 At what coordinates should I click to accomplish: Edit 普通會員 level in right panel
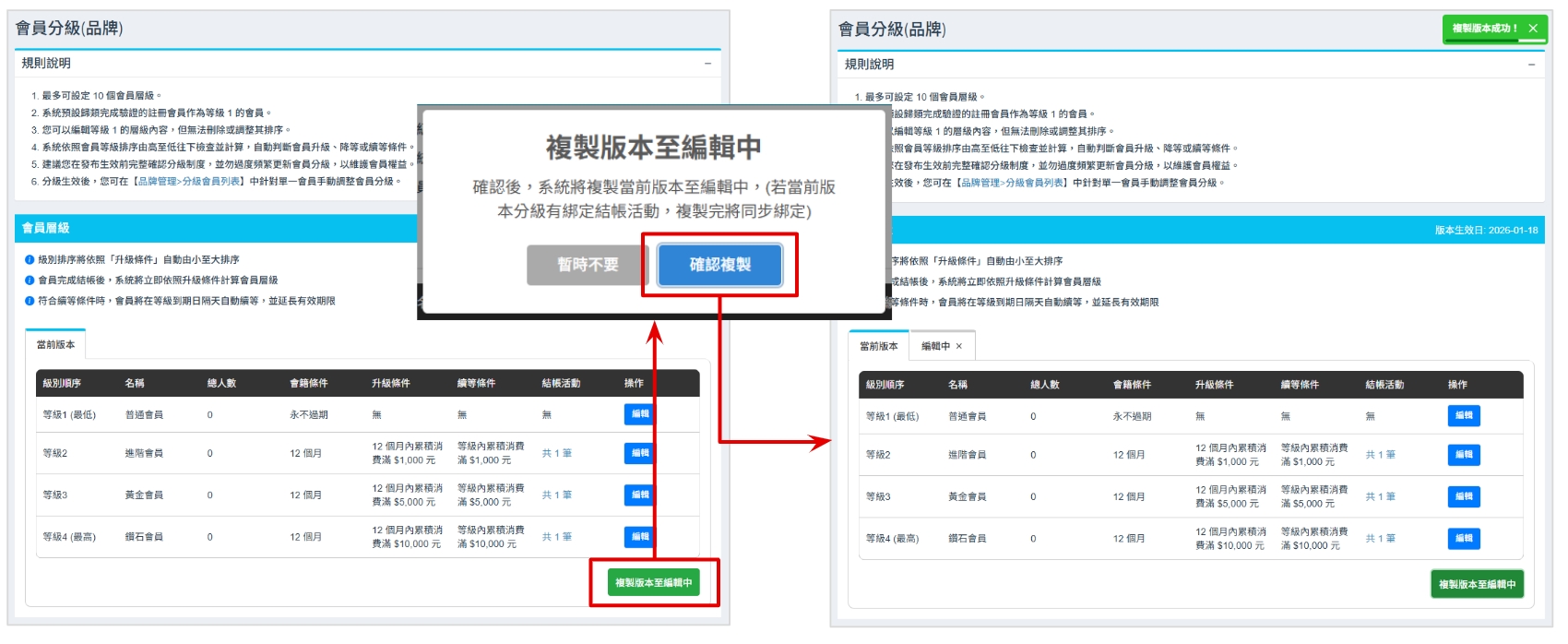click(x=1463, y=416)
